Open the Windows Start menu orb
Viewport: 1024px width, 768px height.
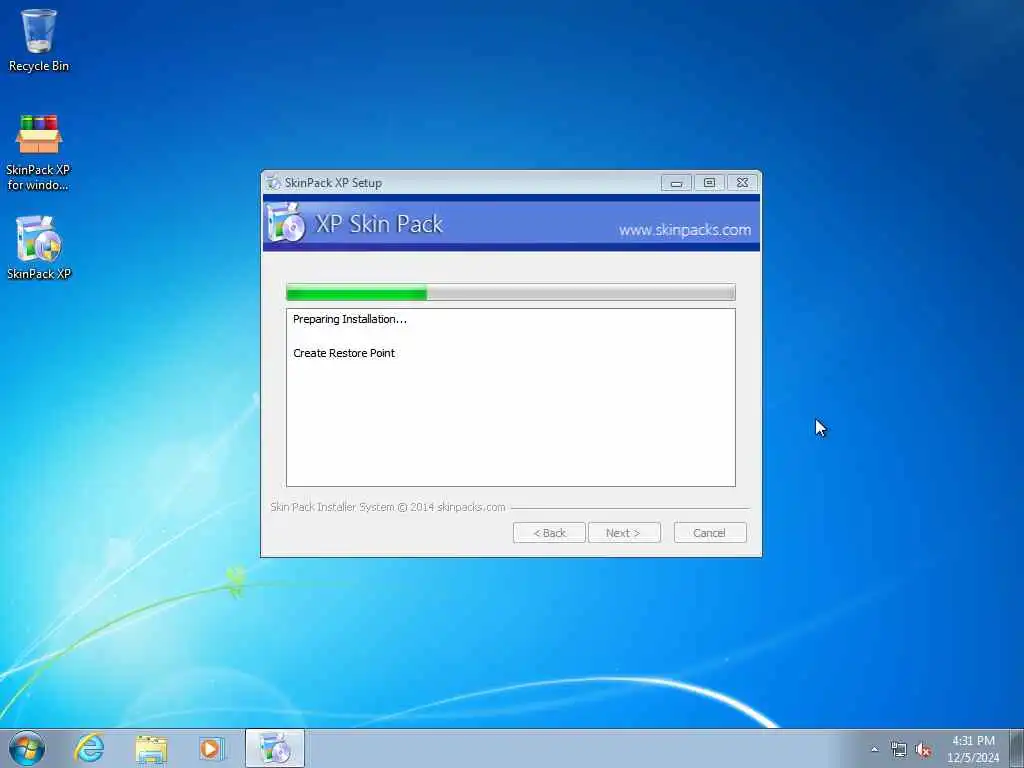[x=27, y=748]
